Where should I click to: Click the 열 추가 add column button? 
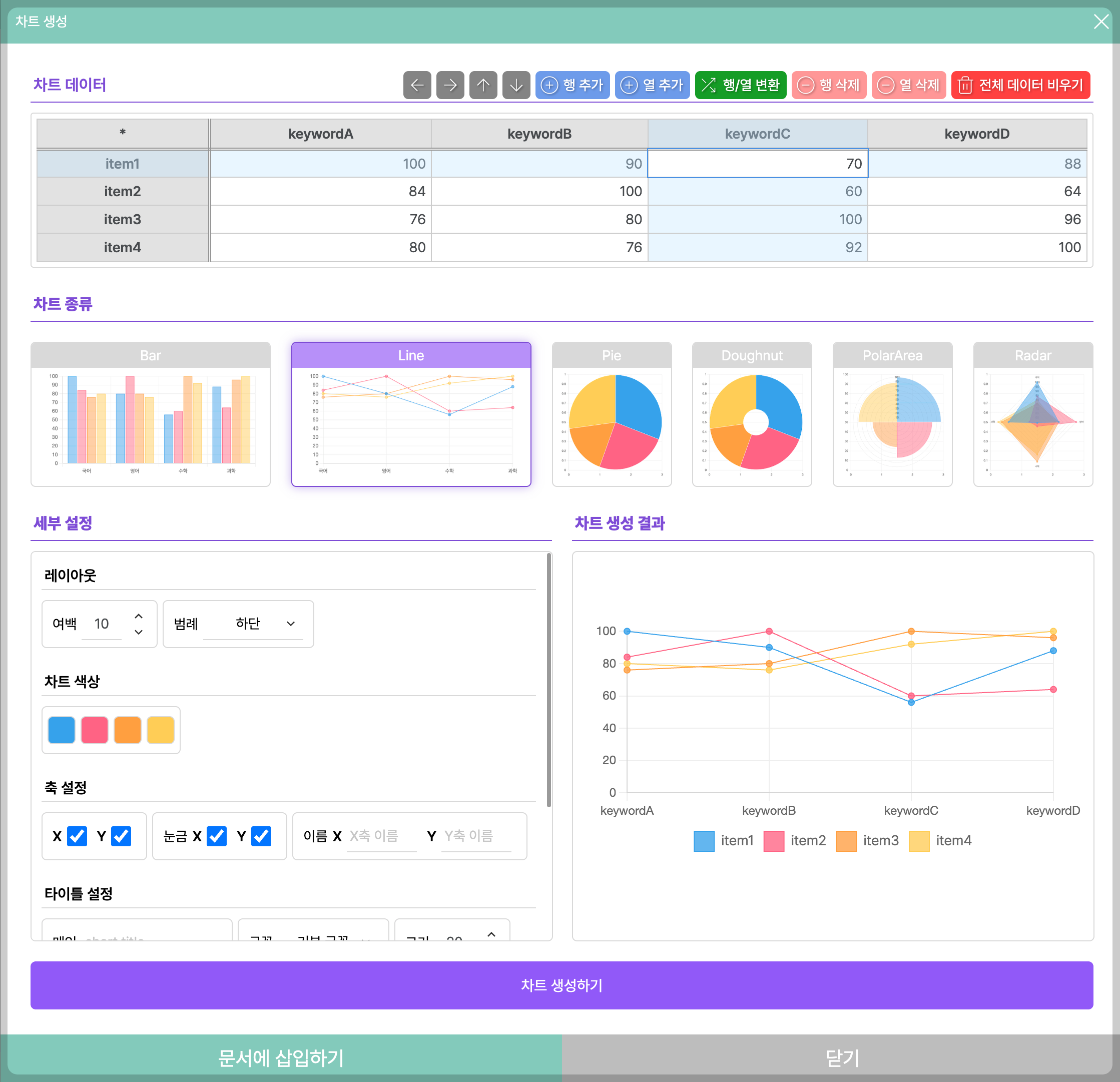pos(652,85)
